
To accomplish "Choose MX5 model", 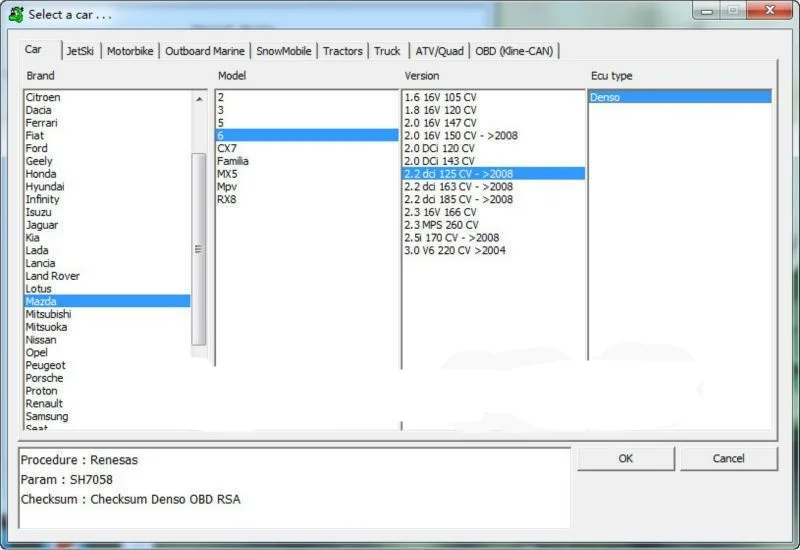I will [x=307, y=173].
